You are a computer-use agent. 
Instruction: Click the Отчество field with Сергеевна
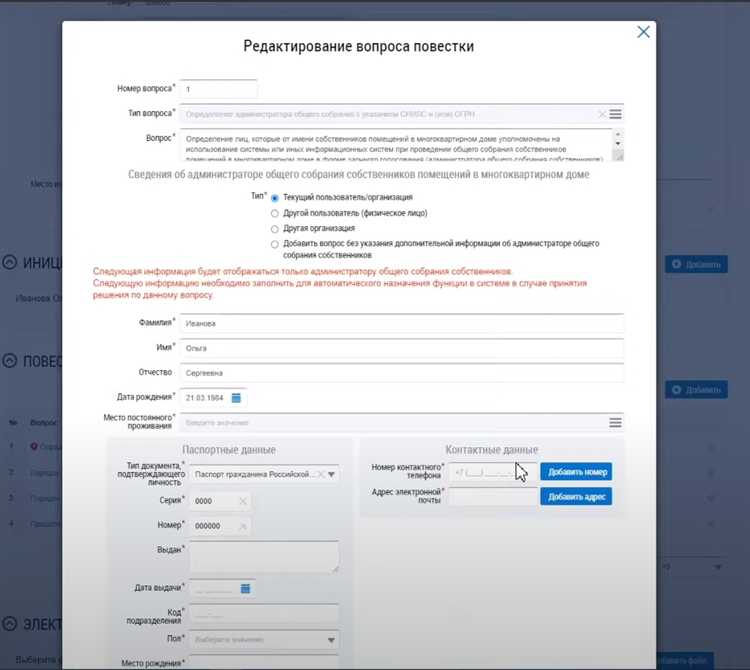point(402,373)
